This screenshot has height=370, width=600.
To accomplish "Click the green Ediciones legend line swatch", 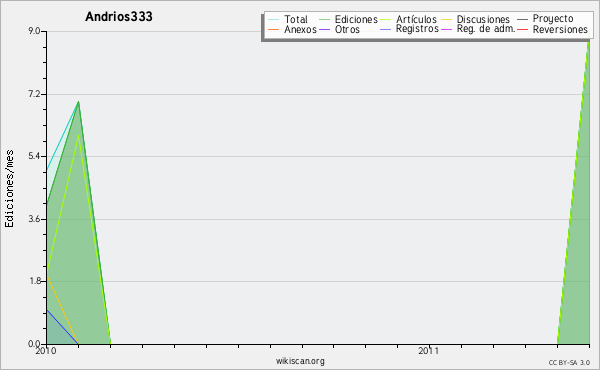I will tap(324, 19).
